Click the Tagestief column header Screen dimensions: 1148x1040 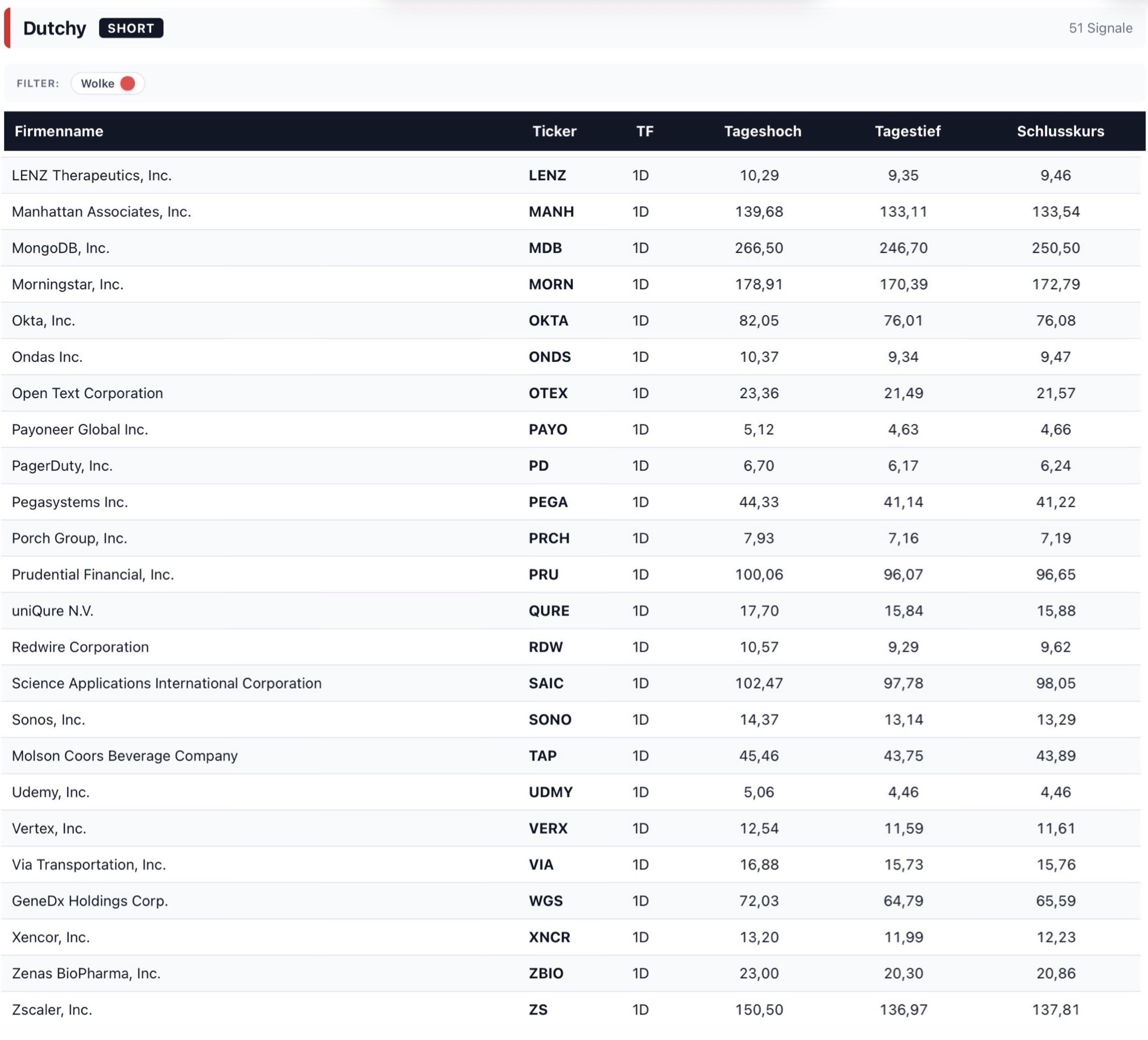coord(907,131)
